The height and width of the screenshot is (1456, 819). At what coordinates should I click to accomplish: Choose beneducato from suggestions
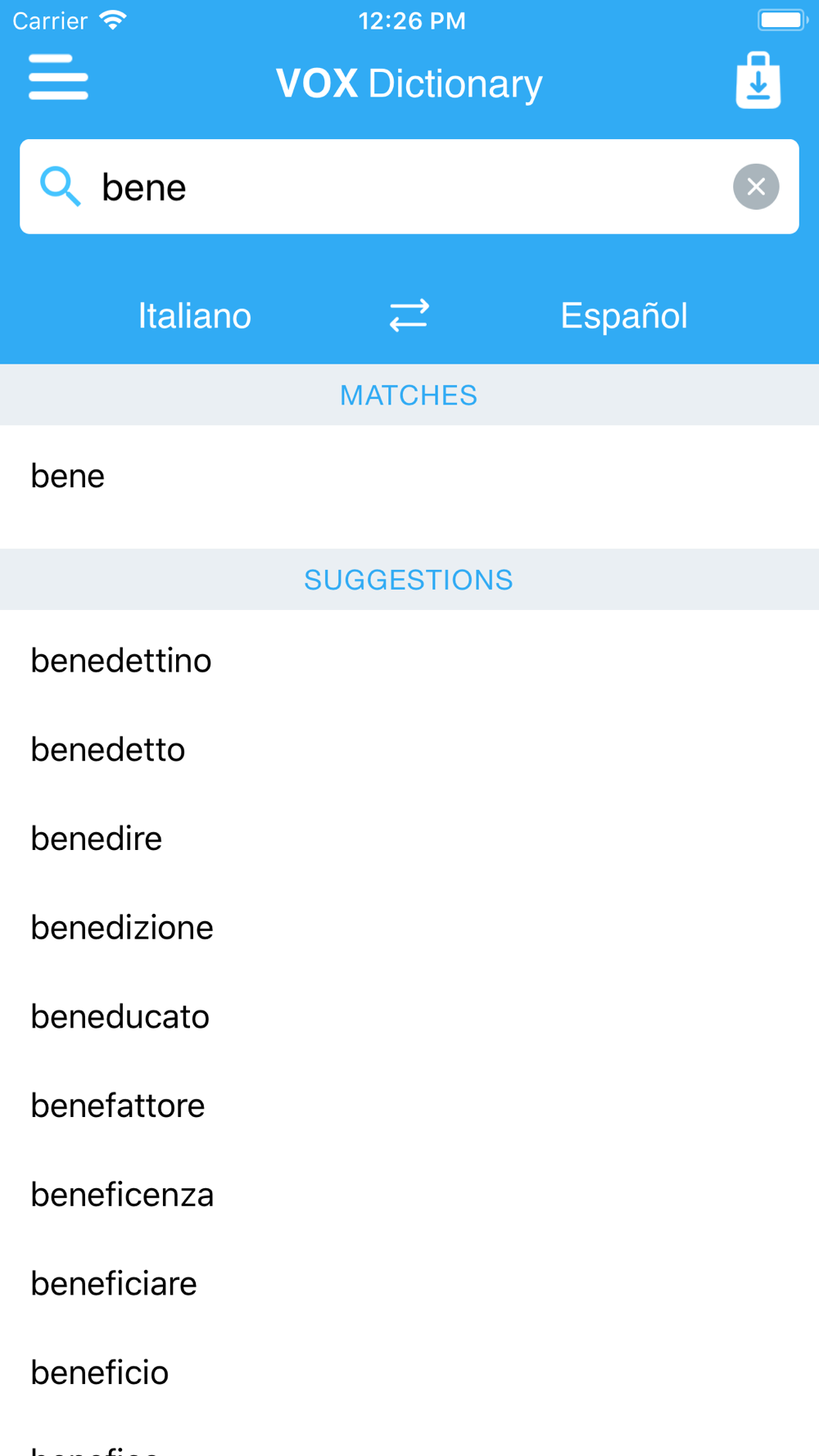click(409, 1016)
